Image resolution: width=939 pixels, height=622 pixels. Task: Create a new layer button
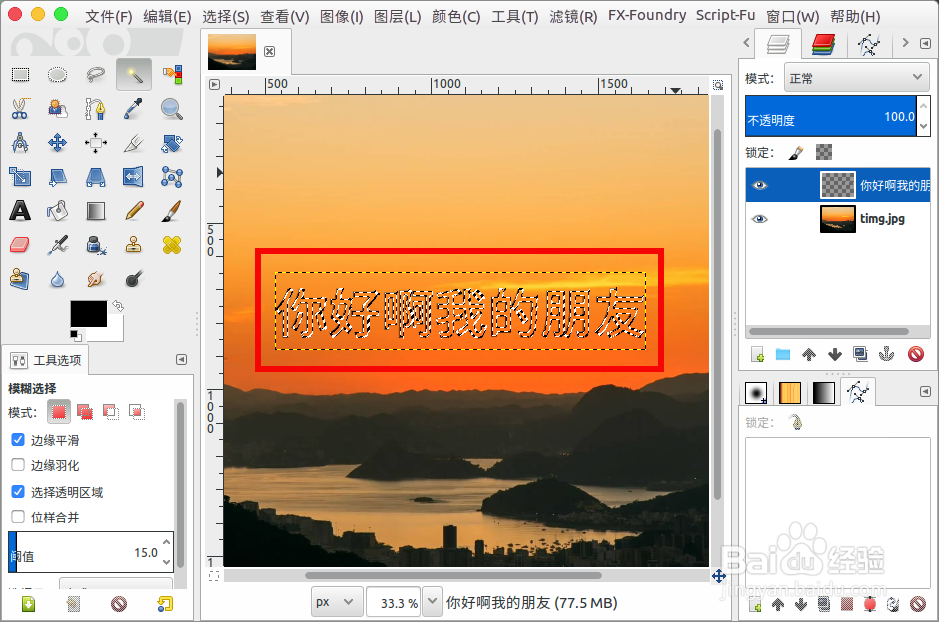[x=758, y=354]
